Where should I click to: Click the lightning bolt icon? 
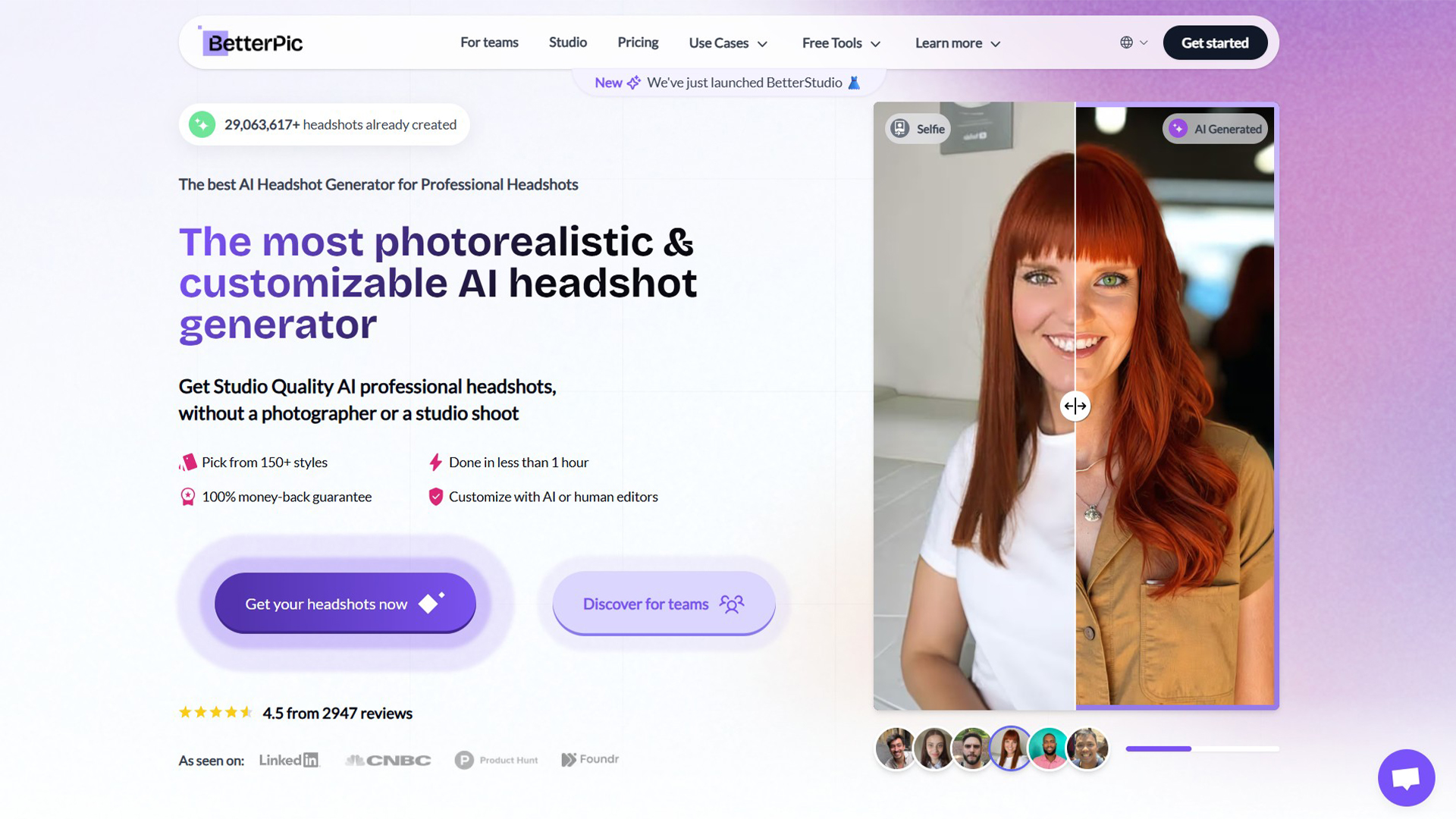coord(435,462)
